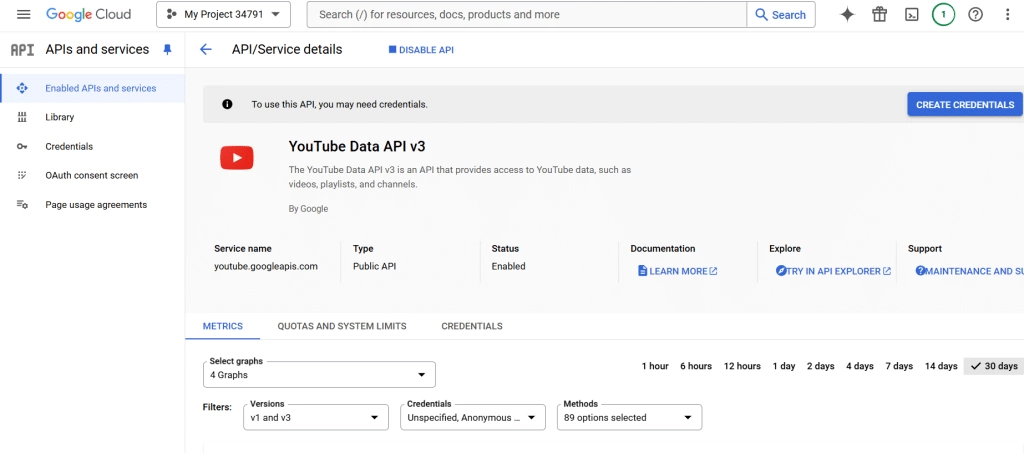Click the Library grid icon
This screenshot has width=1024, height=453.
(22, 117)
